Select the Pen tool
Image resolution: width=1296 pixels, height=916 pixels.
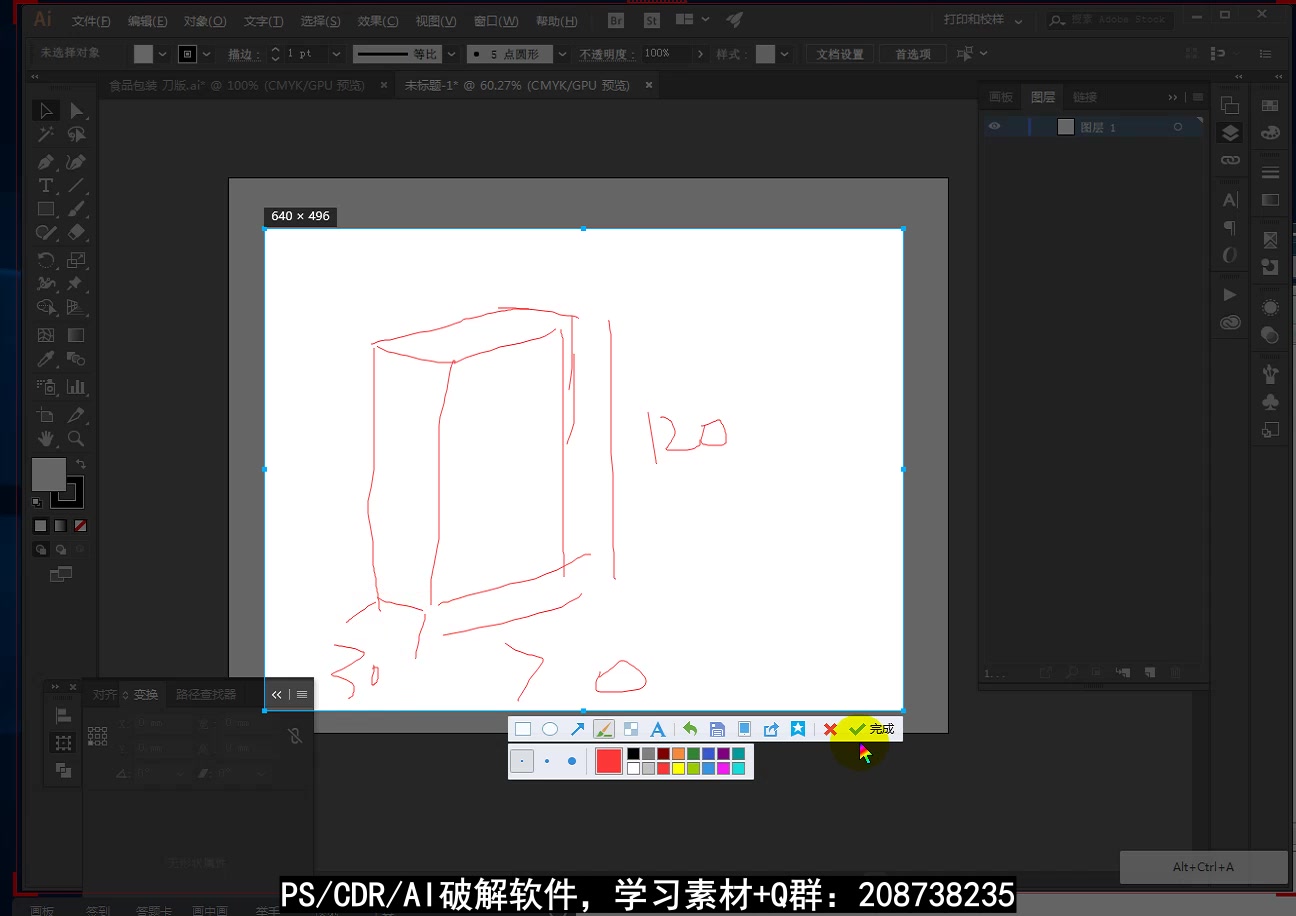pyautogui.click(x=46, y=162)
